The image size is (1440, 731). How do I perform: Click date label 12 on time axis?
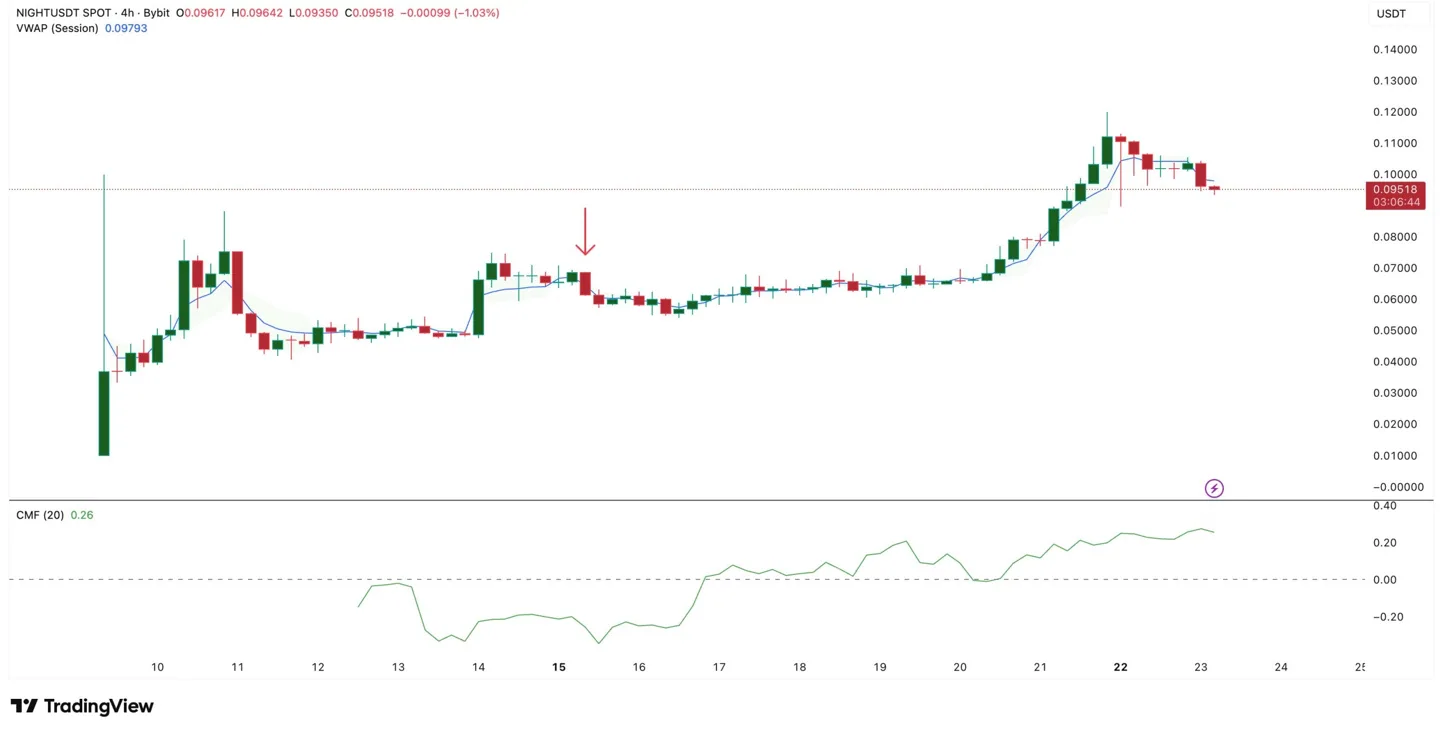click(318, 667)
